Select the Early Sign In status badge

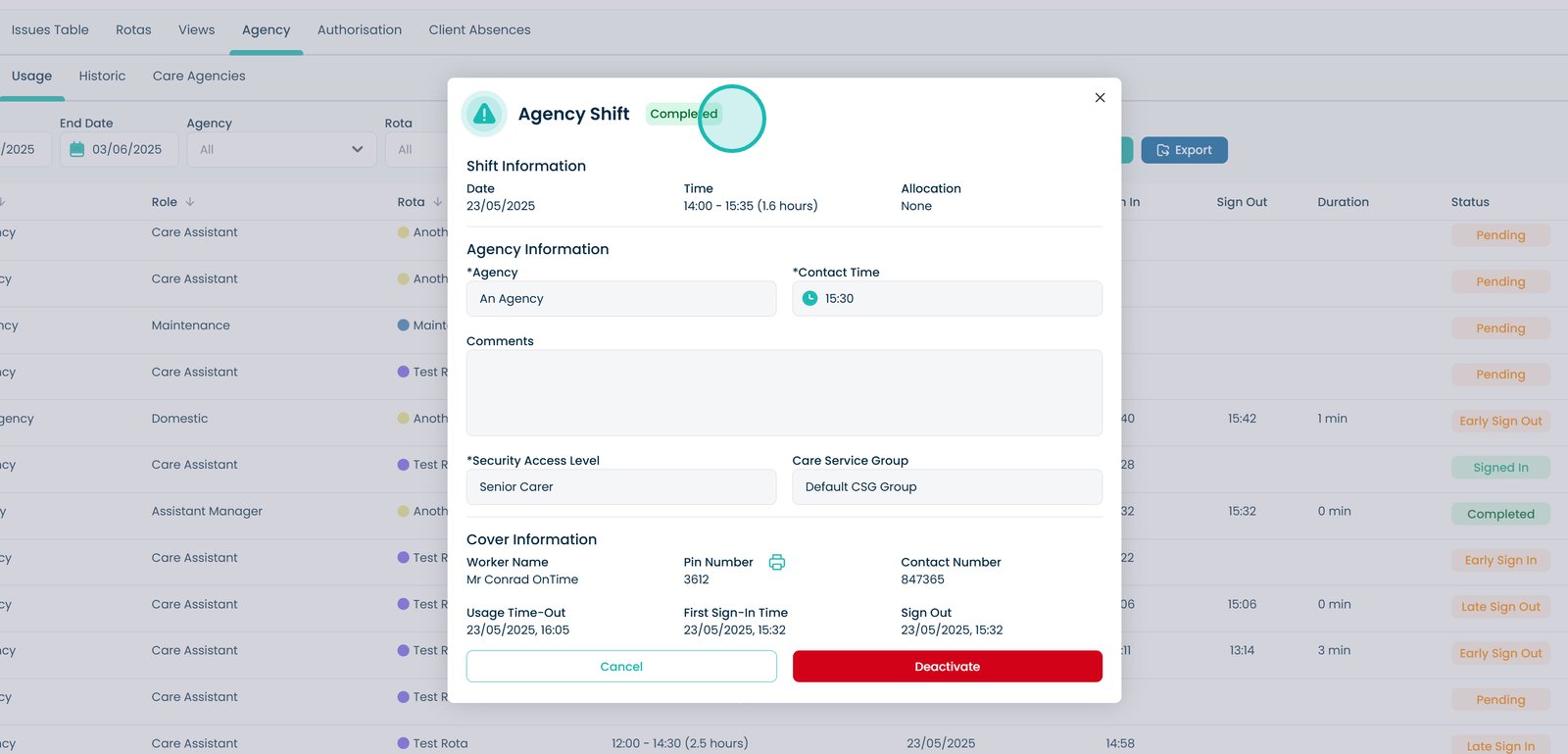coord(1500,561)
